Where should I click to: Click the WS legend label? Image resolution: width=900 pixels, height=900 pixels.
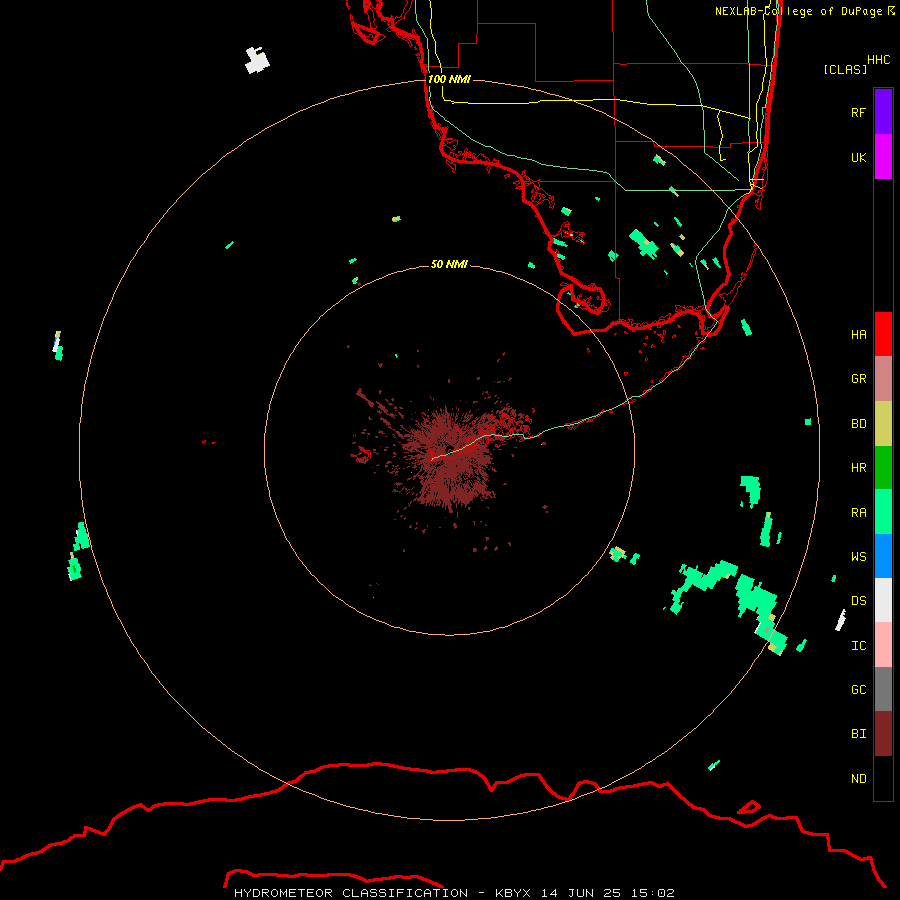(858, 556)
